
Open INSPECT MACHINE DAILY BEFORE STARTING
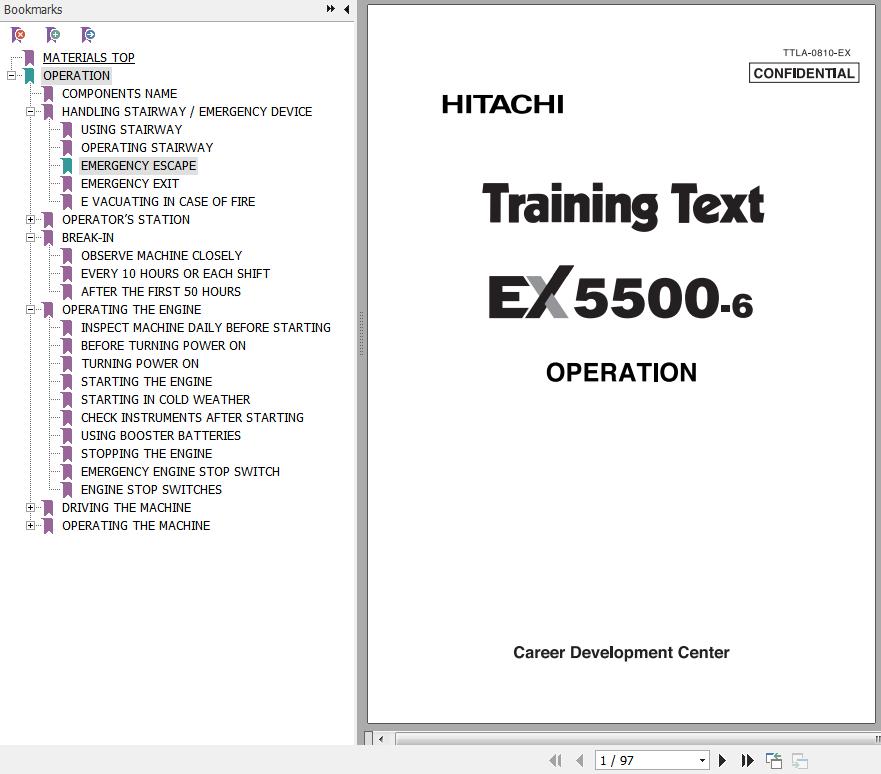(x=206, y=327)
